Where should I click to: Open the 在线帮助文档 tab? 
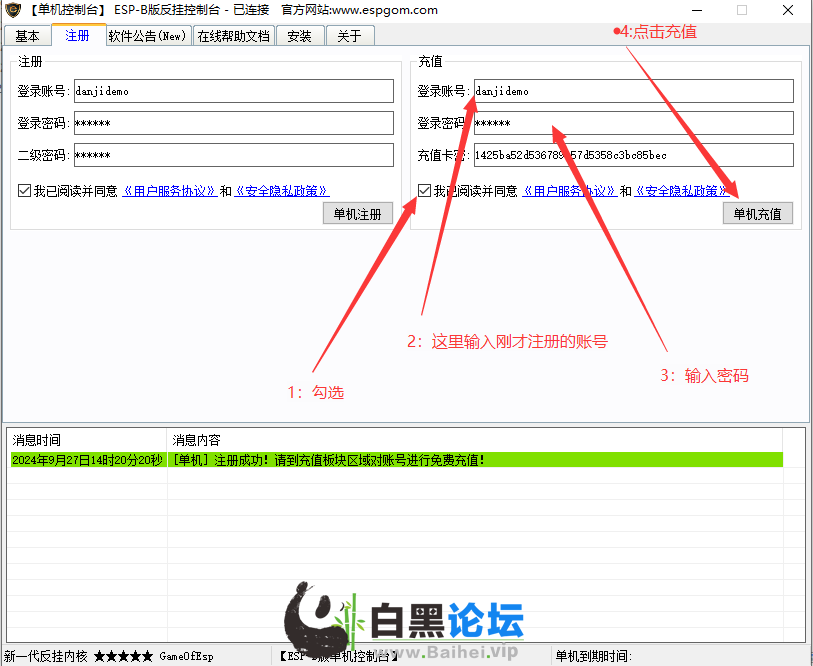point(234,36)
